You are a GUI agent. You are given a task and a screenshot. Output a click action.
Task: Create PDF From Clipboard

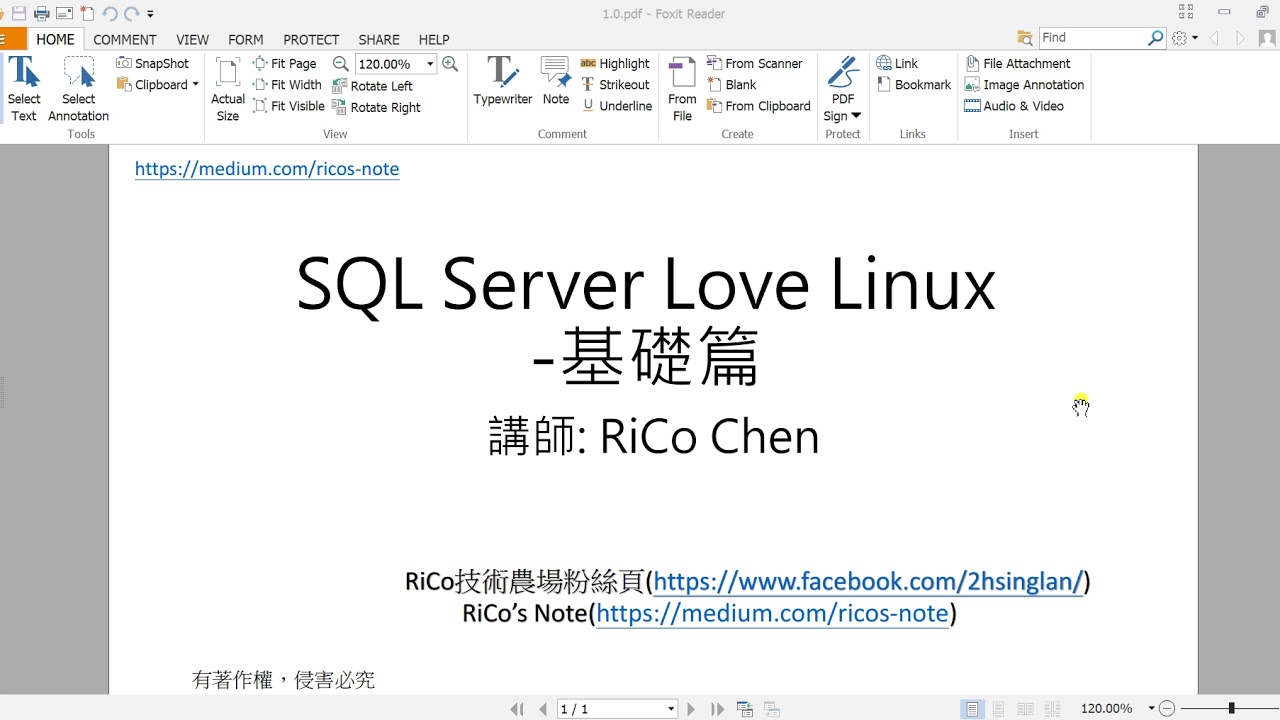pyautogui.click(x=758, y=106)
